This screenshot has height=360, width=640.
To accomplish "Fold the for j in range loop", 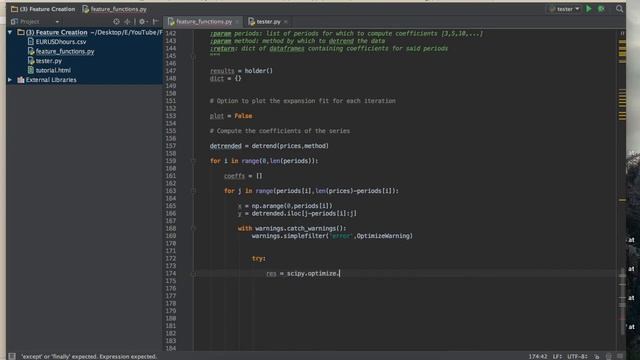I will point(194,191).
